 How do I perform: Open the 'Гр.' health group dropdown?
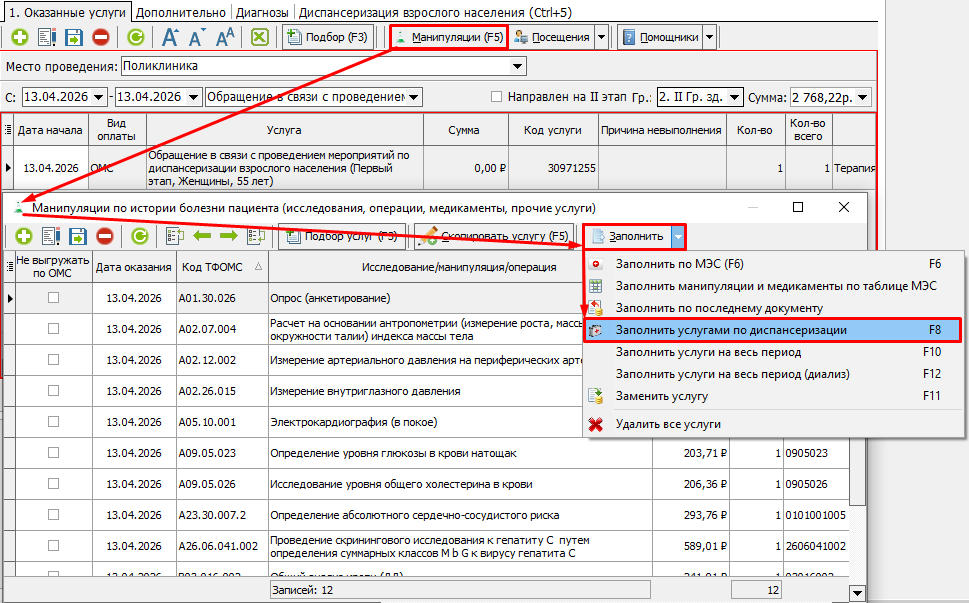point(735,97)
